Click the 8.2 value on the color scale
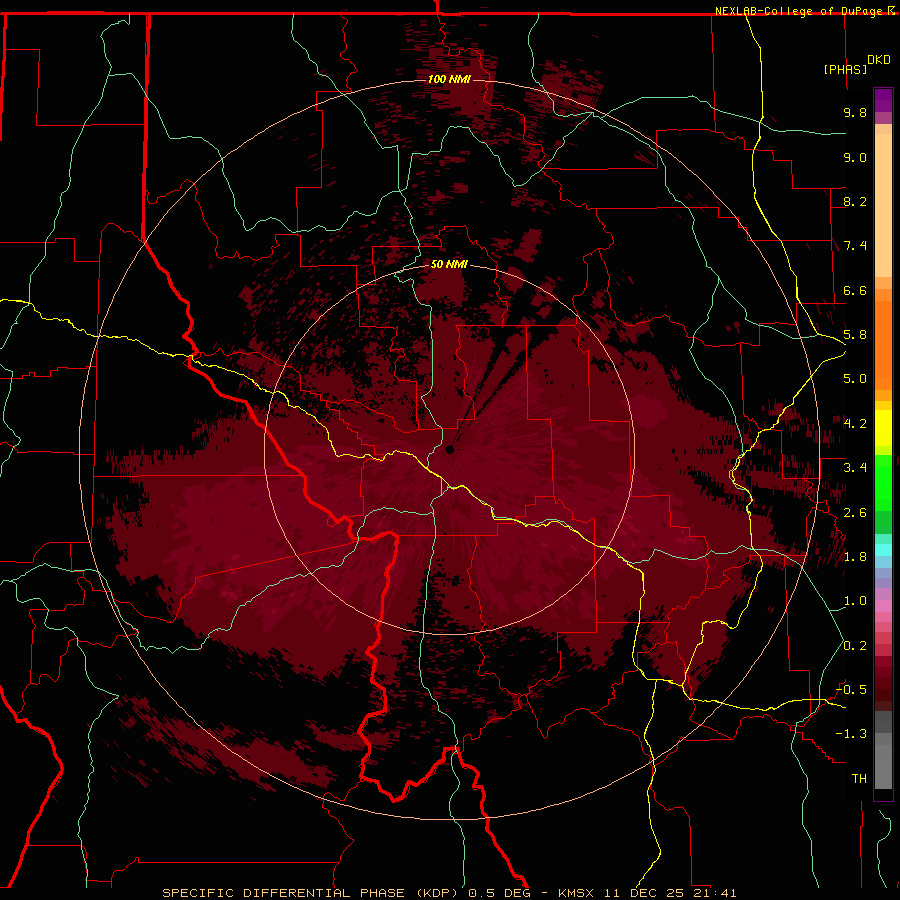This screenshot has height=900, width=900. pyautogui.click(x=855, y=201)
